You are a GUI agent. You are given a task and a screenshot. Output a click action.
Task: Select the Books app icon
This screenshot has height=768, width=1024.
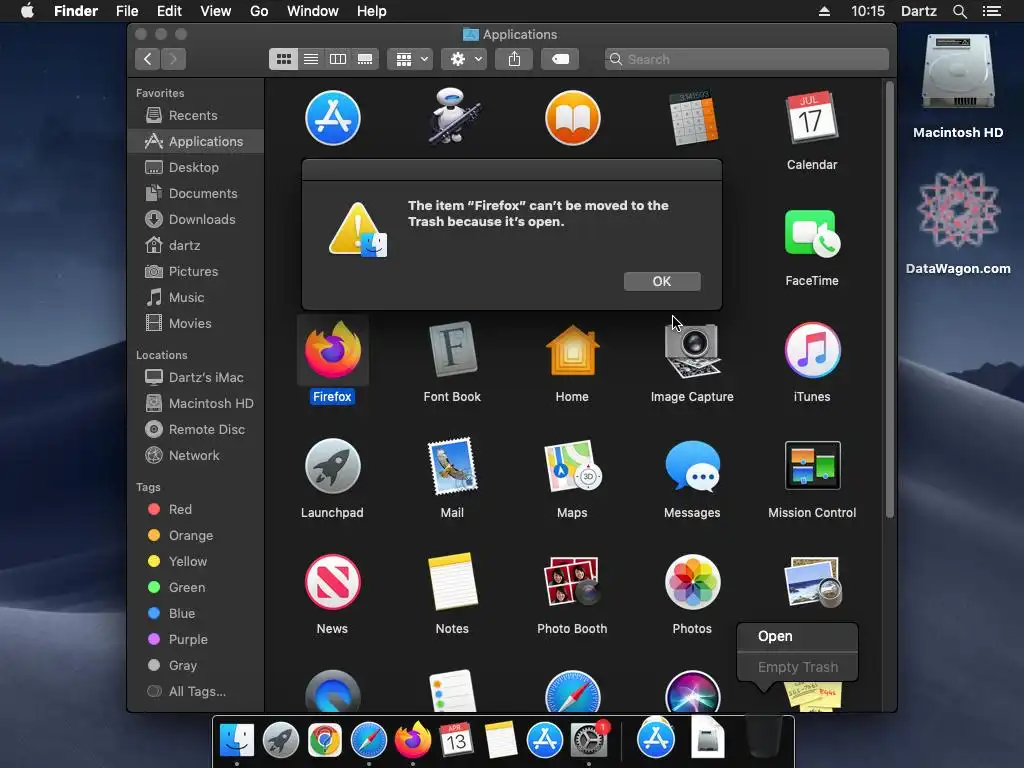[572, 118]
